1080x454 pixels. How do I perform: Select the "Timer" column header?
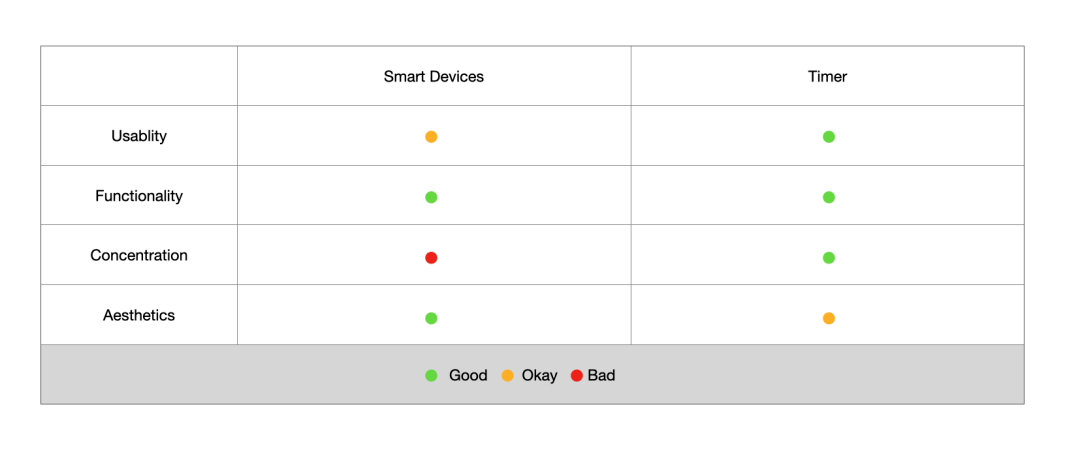click(827, 77)
